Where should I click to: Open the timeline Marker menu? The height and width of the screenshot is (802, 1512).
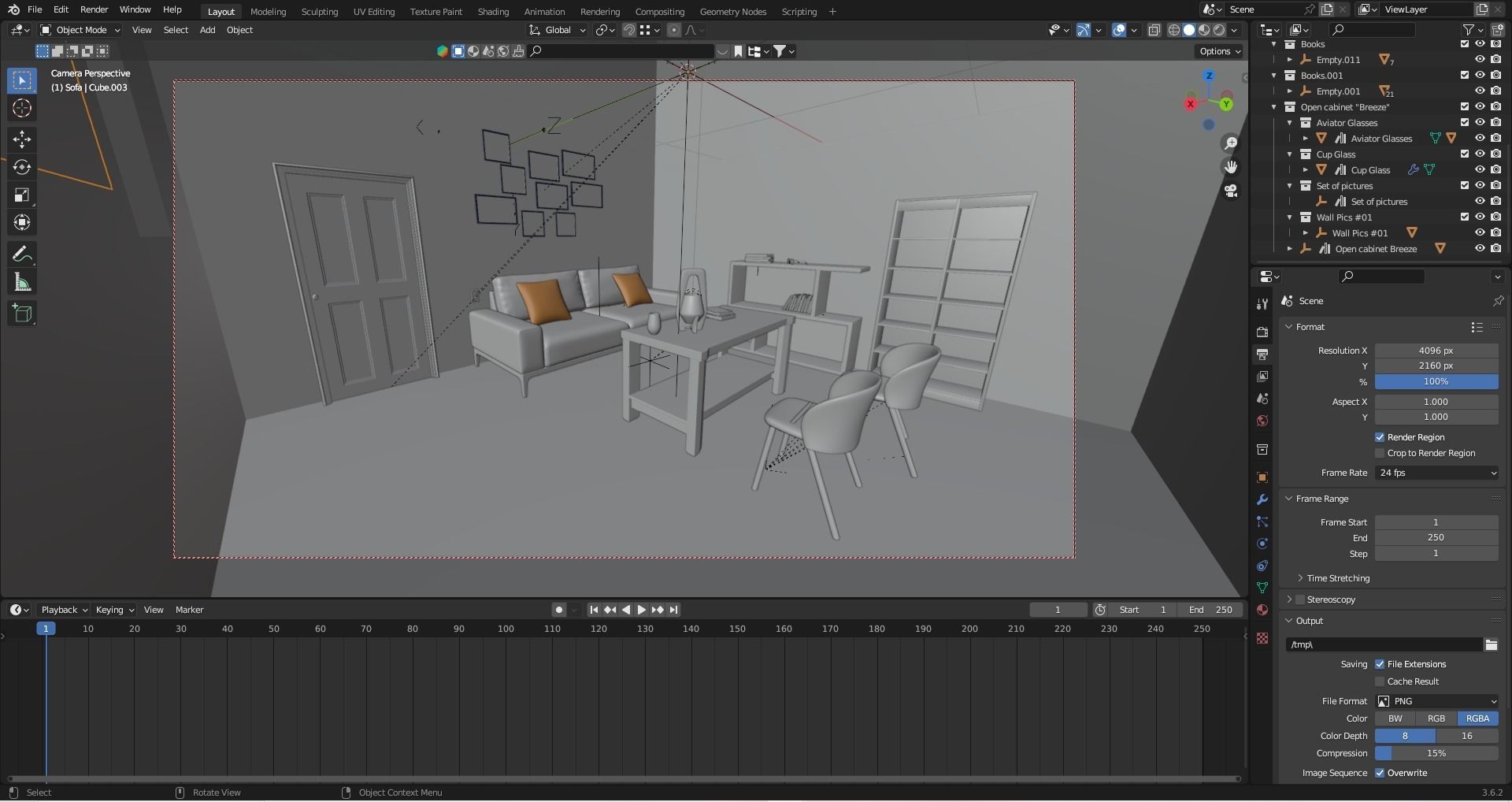tap(189, 610)
